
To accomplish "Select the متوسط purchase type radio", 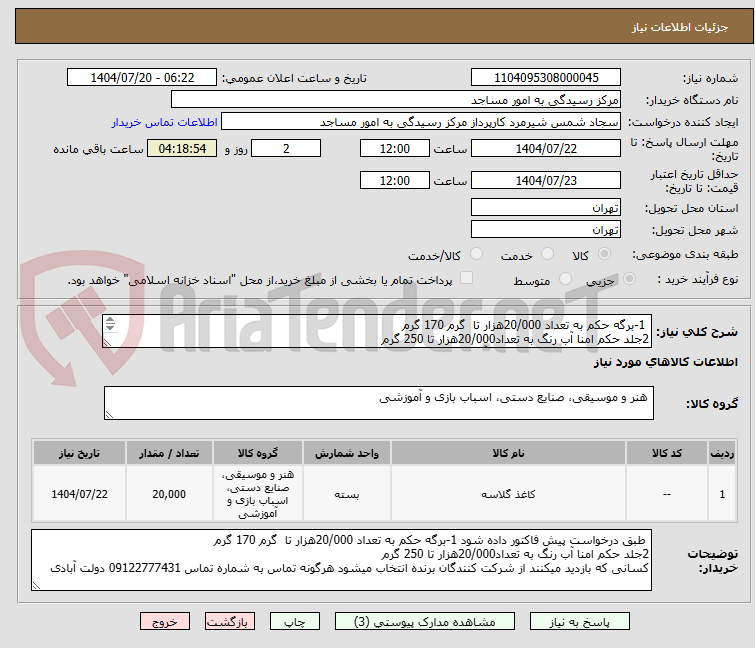I will [565, 279].
